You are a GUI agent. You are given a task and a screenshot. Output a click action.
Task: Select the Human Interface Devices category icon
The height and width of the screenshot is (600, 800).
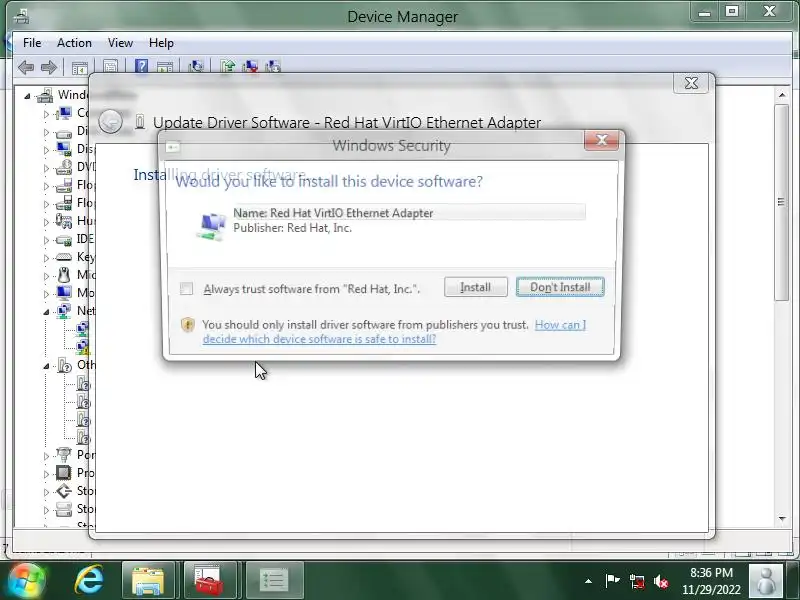point(64,221)
